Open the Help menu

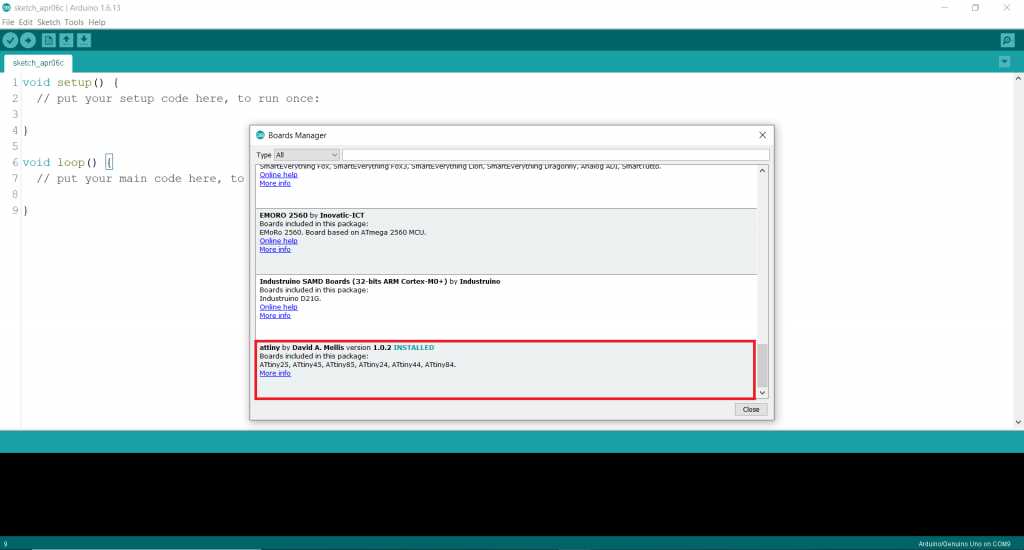pyautogui.click(x=97, y=22)
